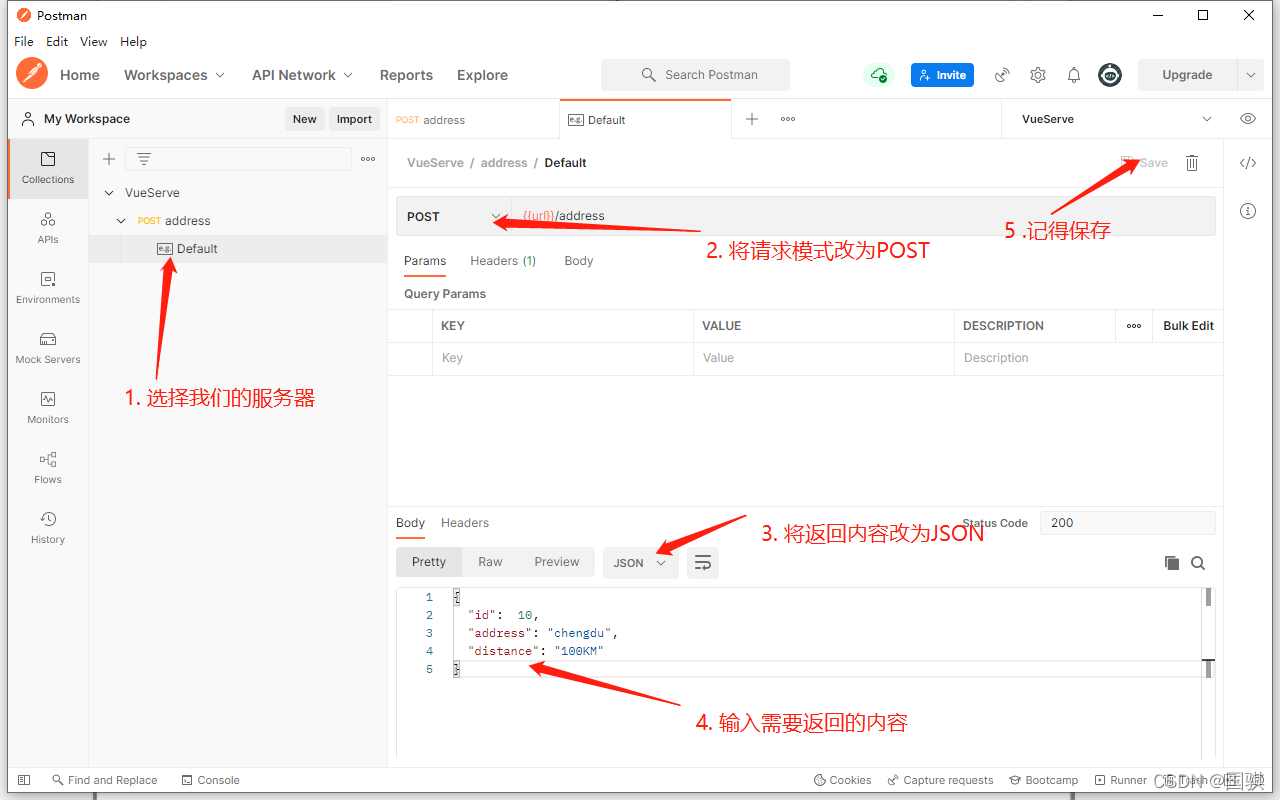Toggle line wrap in response body
Viewport: 1280px width, 800px height.
tap(703, 563)
